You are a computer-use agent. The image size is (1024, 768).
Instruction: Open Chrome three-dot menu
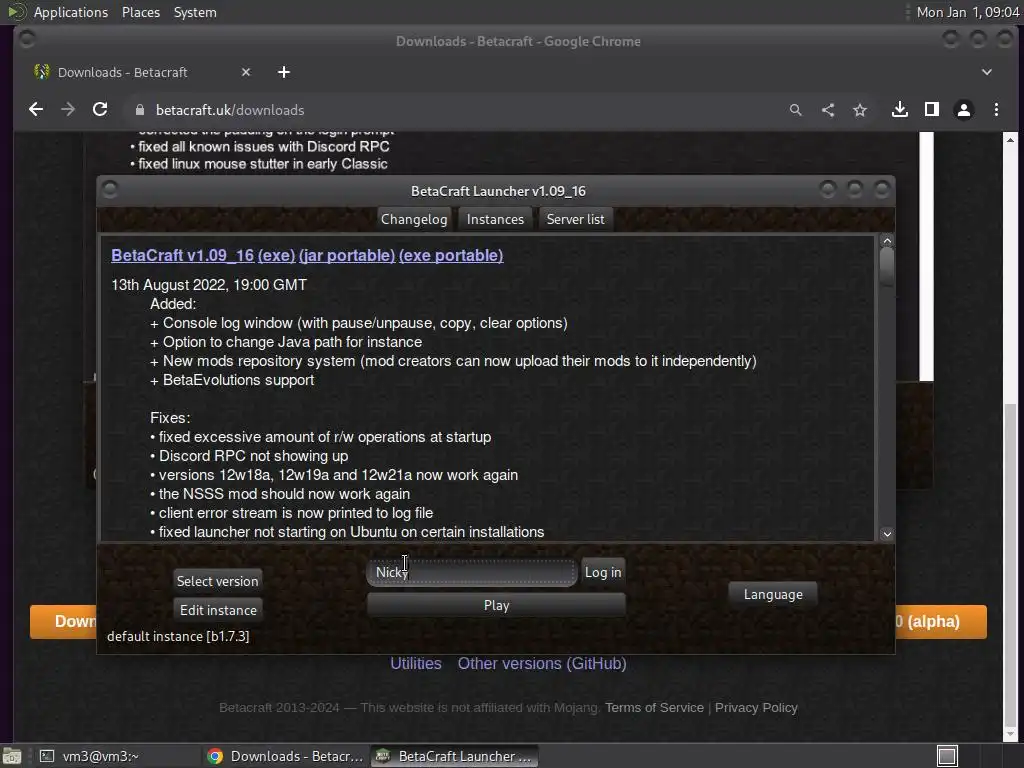pos(997,110)
